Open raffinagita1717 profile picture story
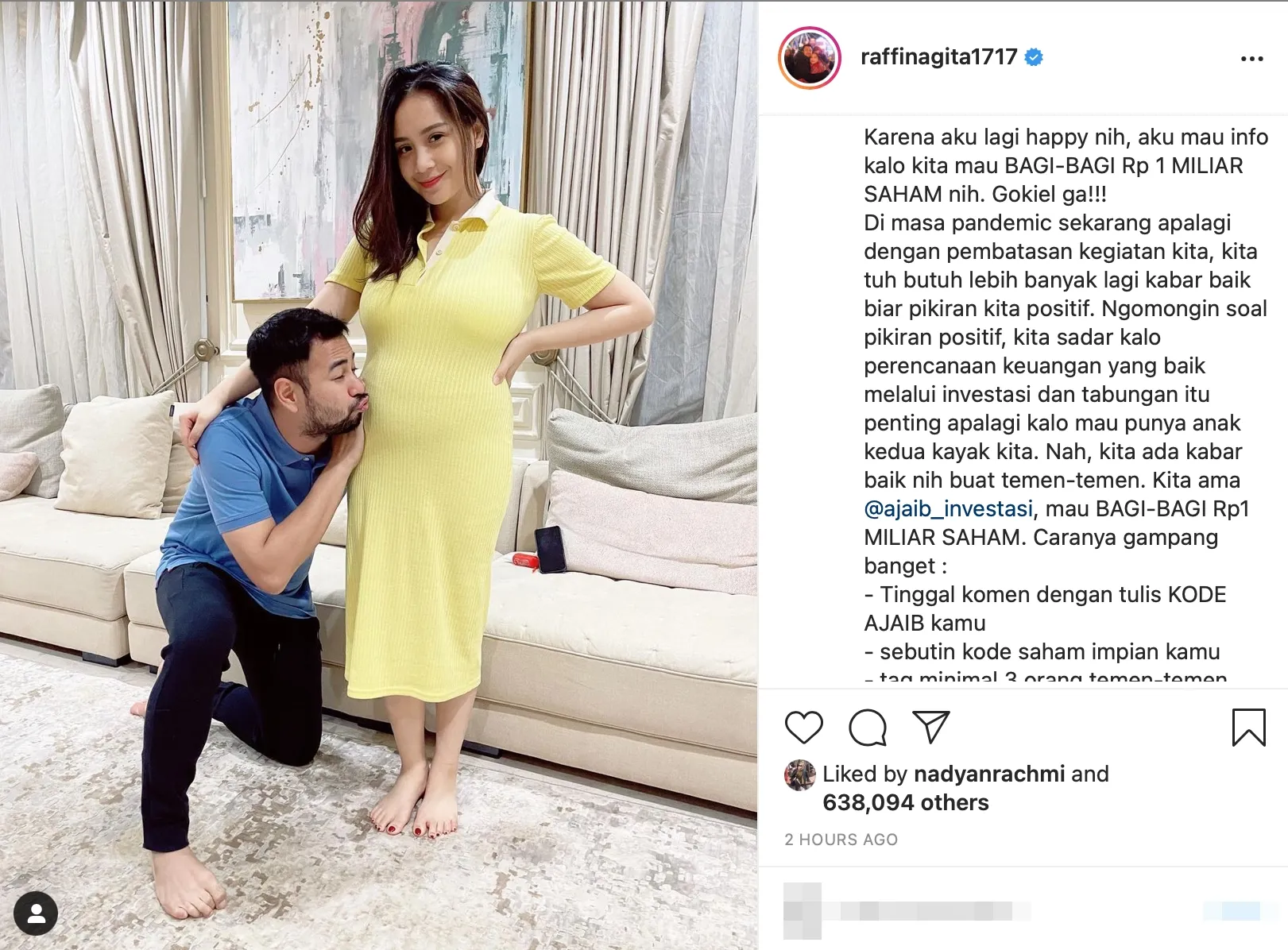The image size is (1288, 950). 810,58
